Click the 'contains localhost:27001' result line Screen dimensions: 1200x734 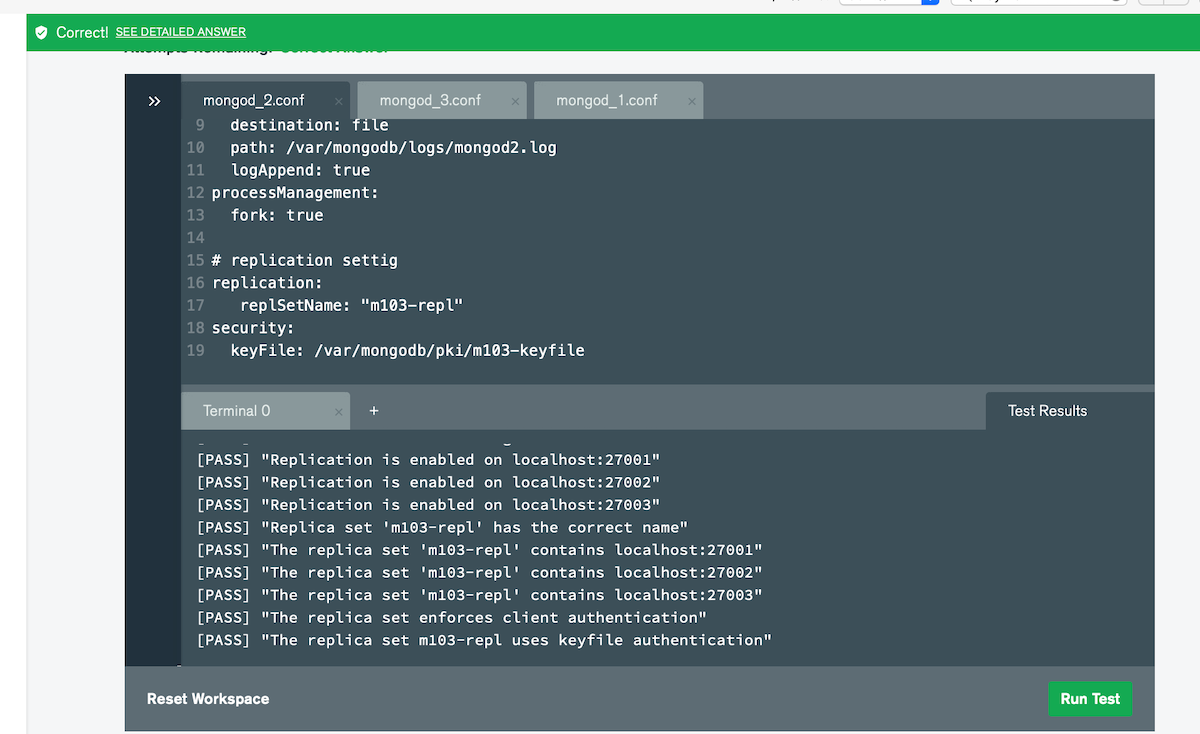click(x=480, y=550)
